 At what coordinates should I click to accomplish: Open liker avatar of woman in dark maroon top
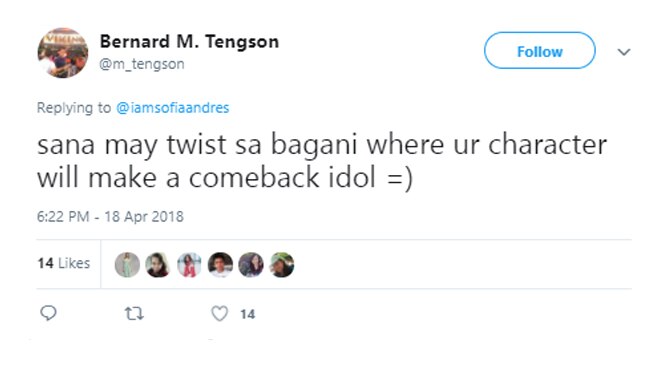(158, 265)
